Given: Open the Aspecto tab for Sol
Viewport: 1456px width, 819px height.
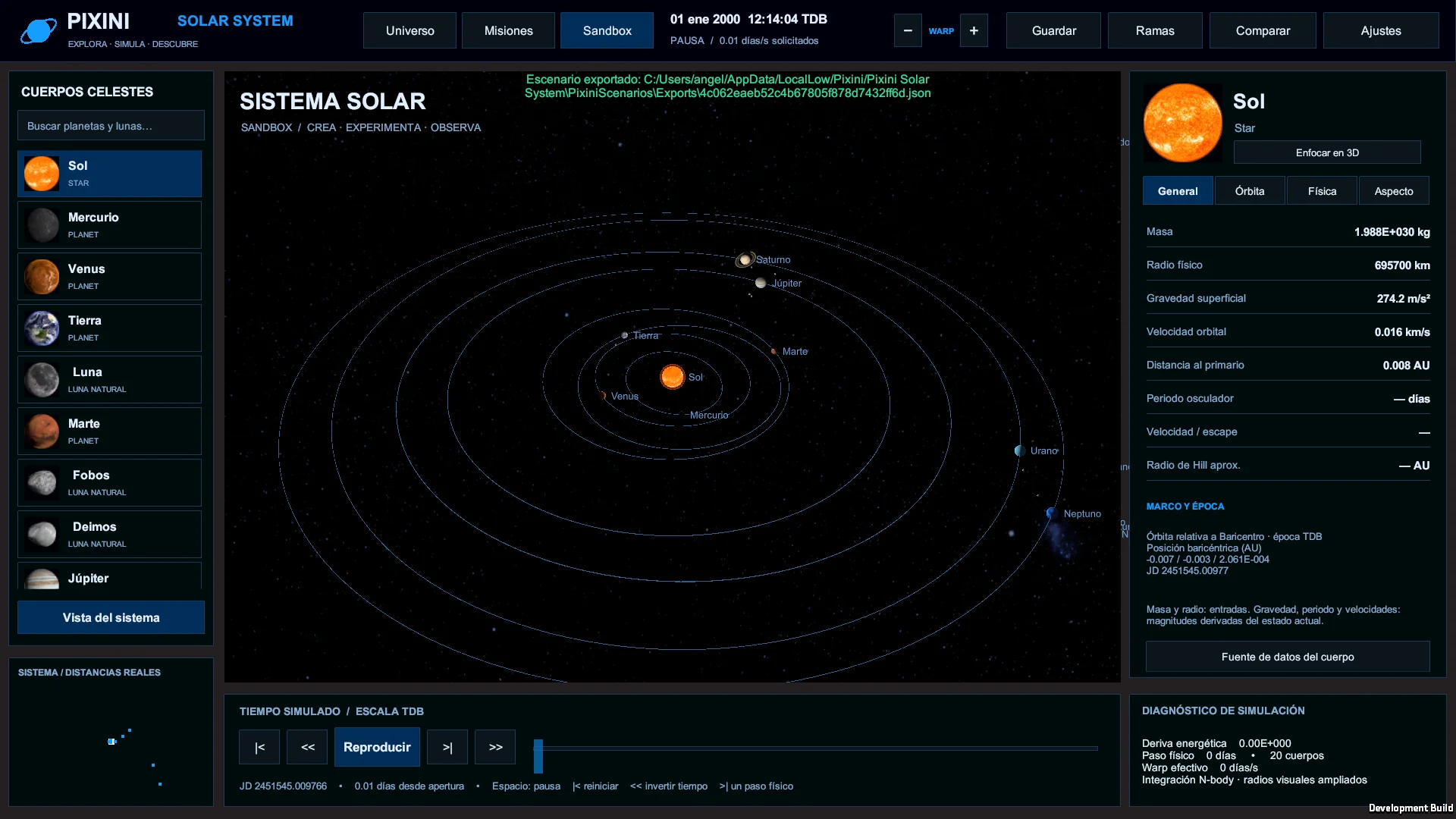Looking at the screenshot, I should click(x=1394, y=191).
